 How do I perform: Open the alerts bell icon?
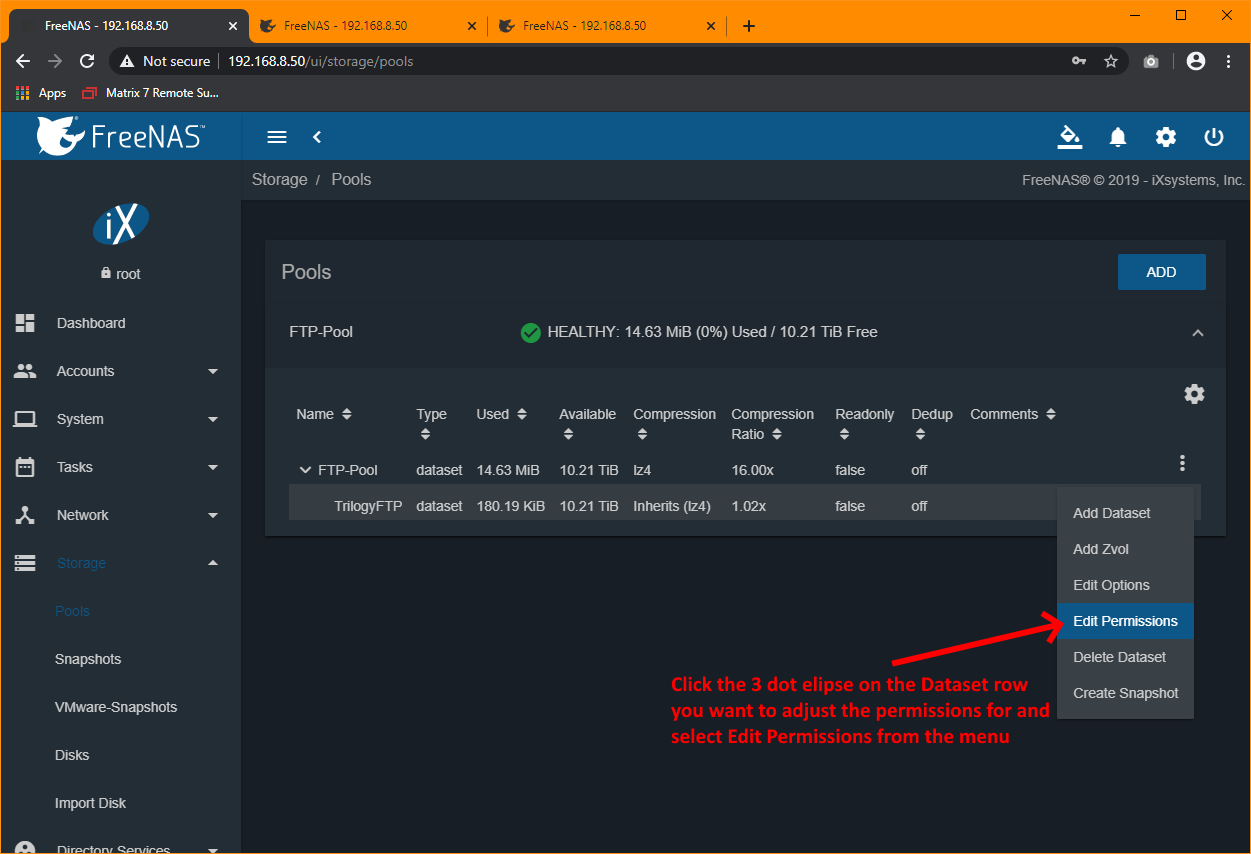click(x=1118, y=137)
